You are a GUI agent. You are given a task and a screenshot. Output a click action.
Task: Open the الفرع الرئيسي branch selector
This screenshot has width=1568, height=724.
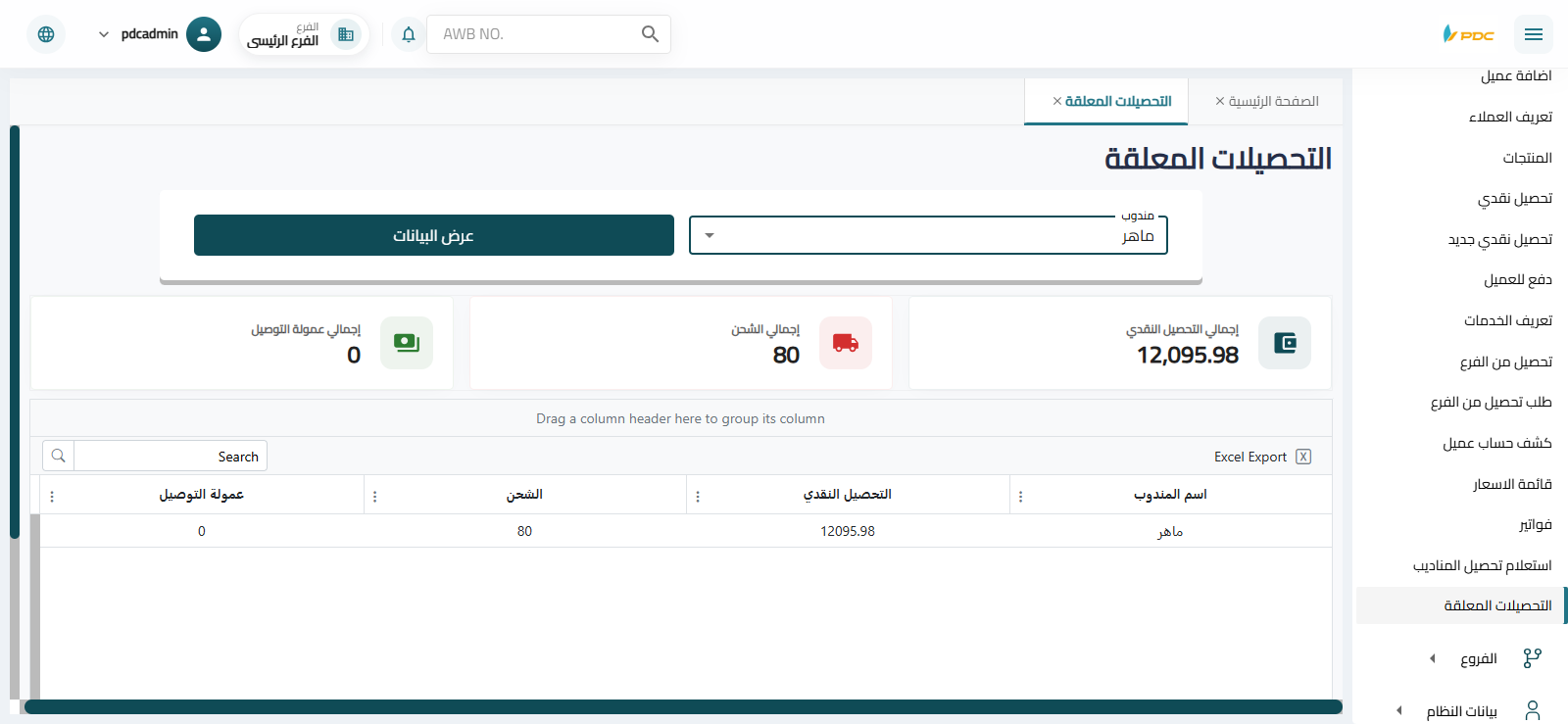click(304, 34)
